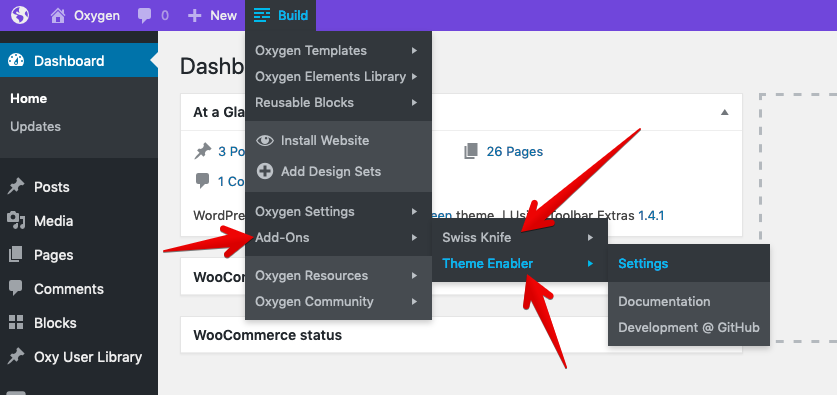Click the Comments speech bubble sidebar icon

(x=16, y=289)
